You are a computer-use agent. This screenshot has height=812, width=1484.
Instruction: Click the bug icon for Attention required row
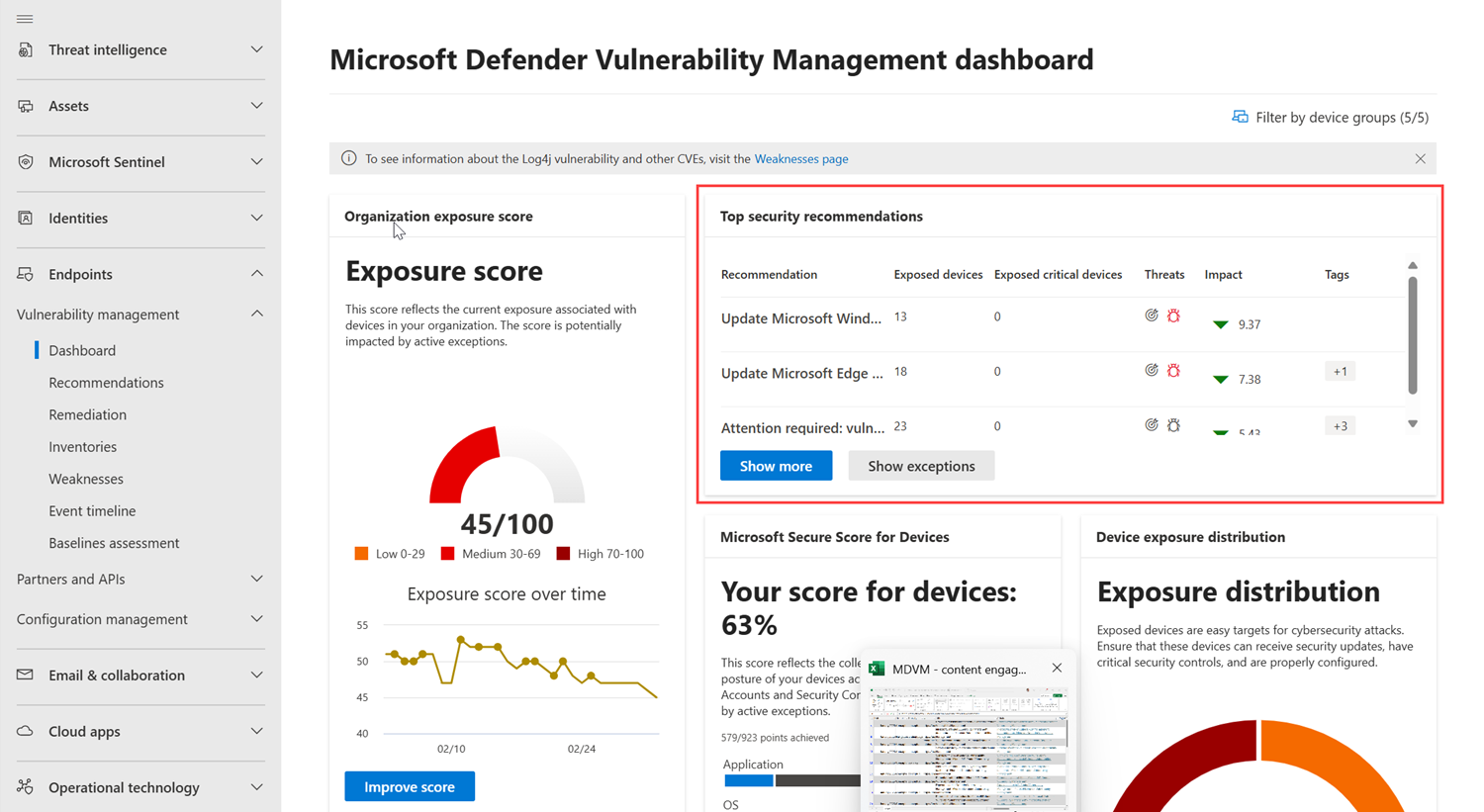(1173, 425)
